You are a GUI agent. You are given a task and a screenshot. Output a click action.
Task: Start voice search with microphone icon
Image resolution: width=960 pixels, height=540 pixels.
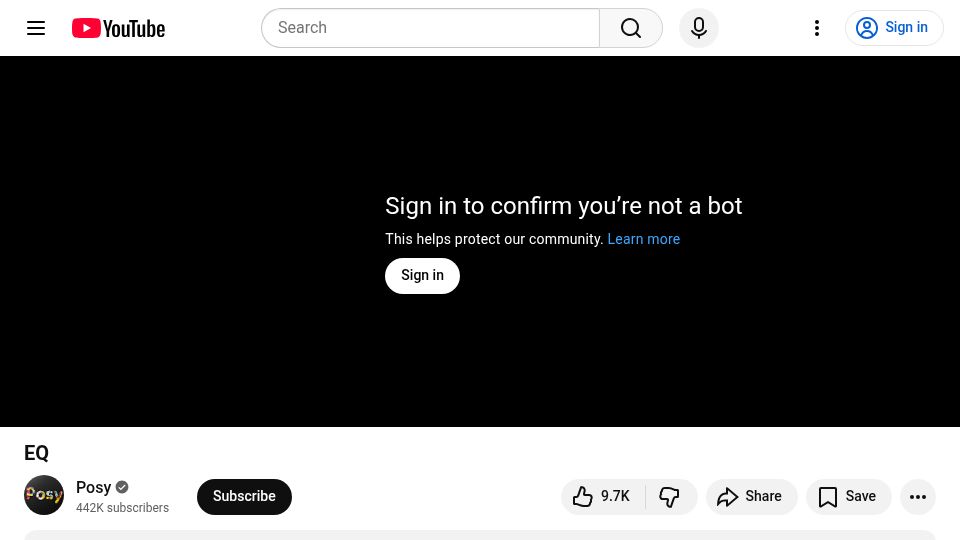(x=699, y=28)
